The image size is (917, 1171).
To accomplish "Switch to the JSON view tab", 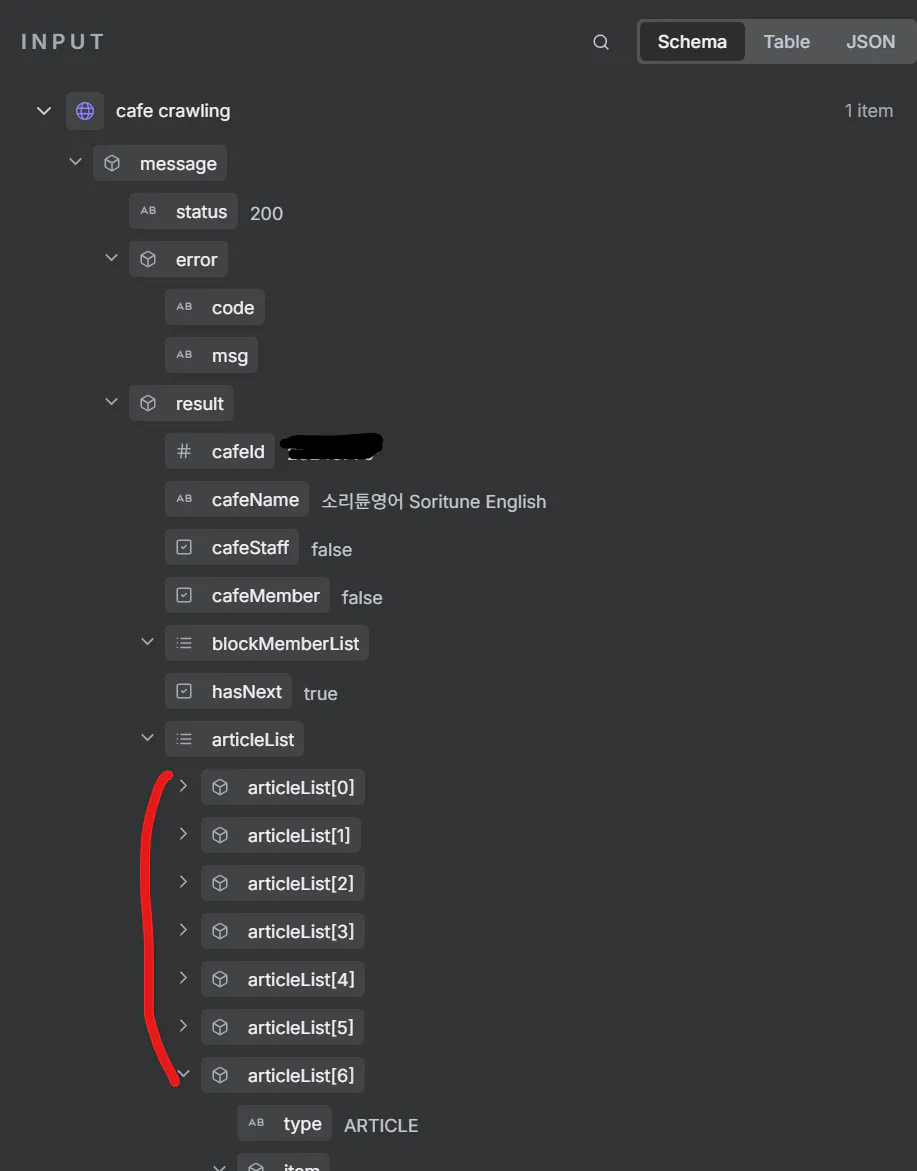I will pyautogui.click(x=870, y=42).
